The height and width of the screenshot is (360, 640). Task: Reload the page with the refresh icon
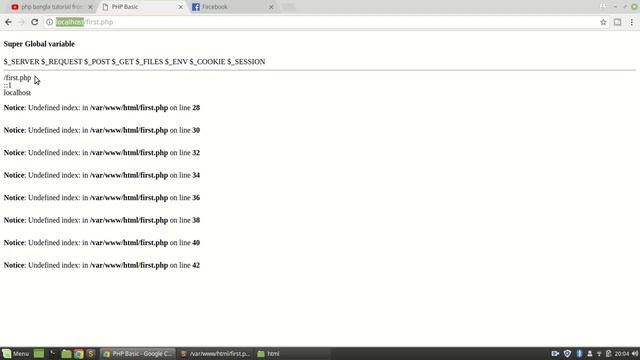35,22
